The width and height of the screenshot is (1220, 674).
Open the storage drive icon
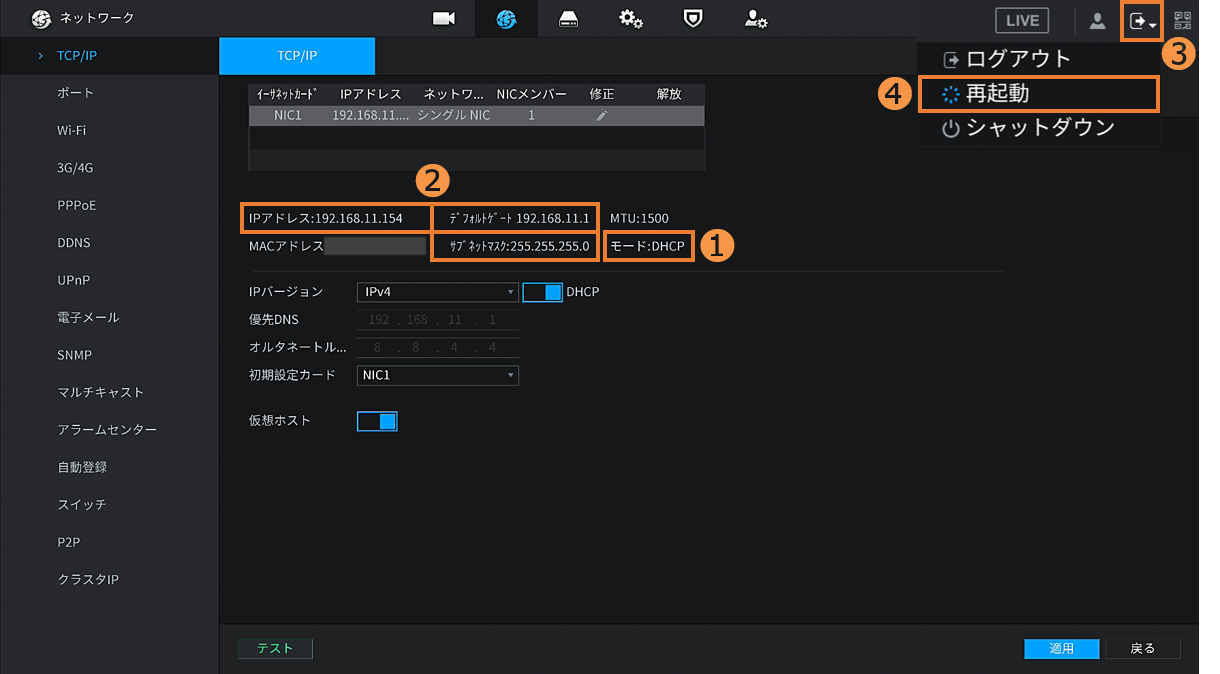pos(568,19)
